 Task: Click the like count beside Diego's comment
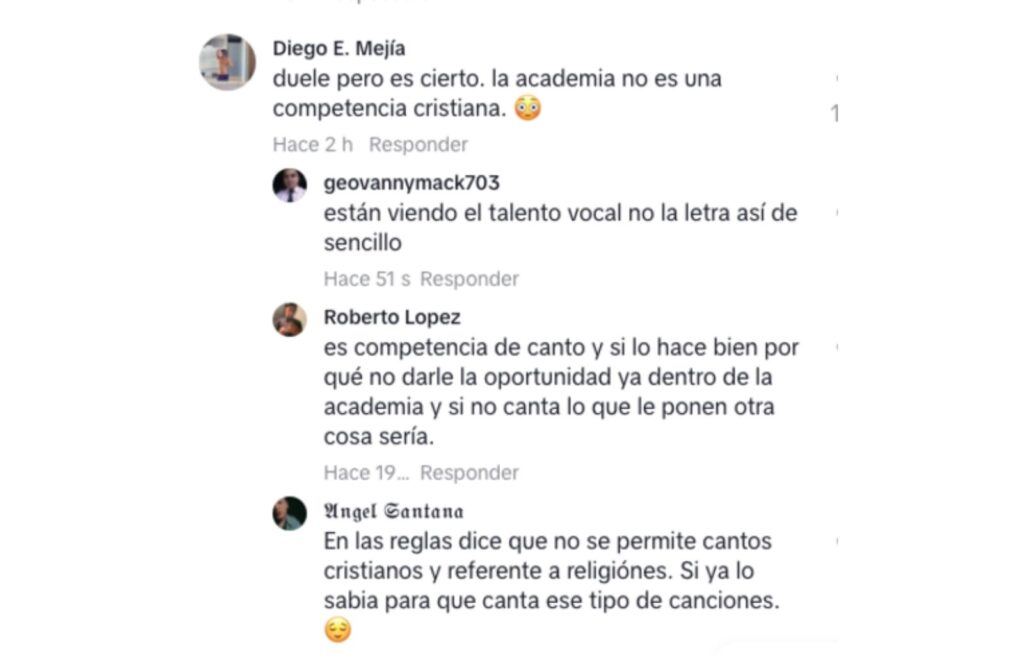click(x=834, y=114)
